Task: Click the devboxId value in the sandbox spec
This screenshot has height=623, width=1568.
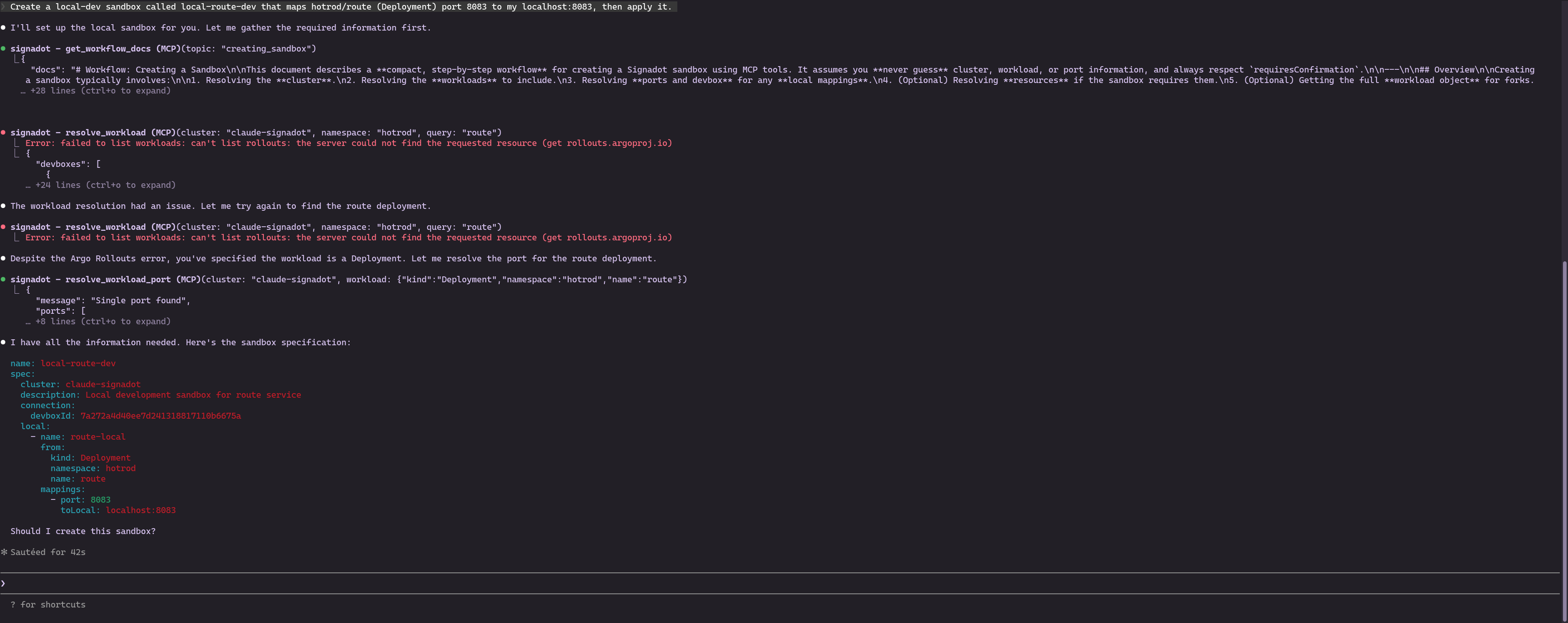Action: tap(160, 416)
